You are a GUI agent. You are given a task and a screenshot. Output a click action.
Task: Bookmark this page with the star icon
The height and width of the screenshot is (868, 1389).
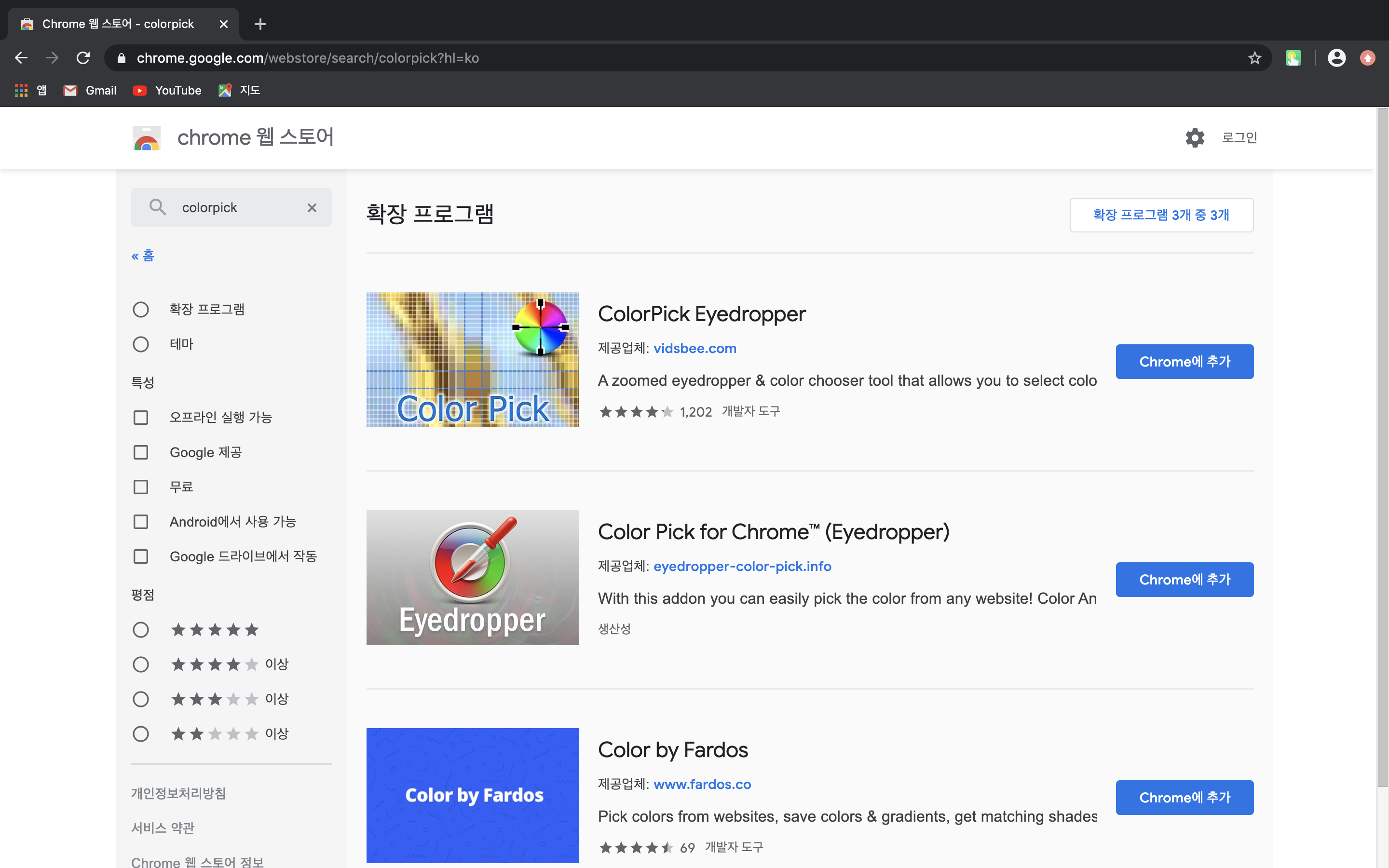pos(1254,58)
